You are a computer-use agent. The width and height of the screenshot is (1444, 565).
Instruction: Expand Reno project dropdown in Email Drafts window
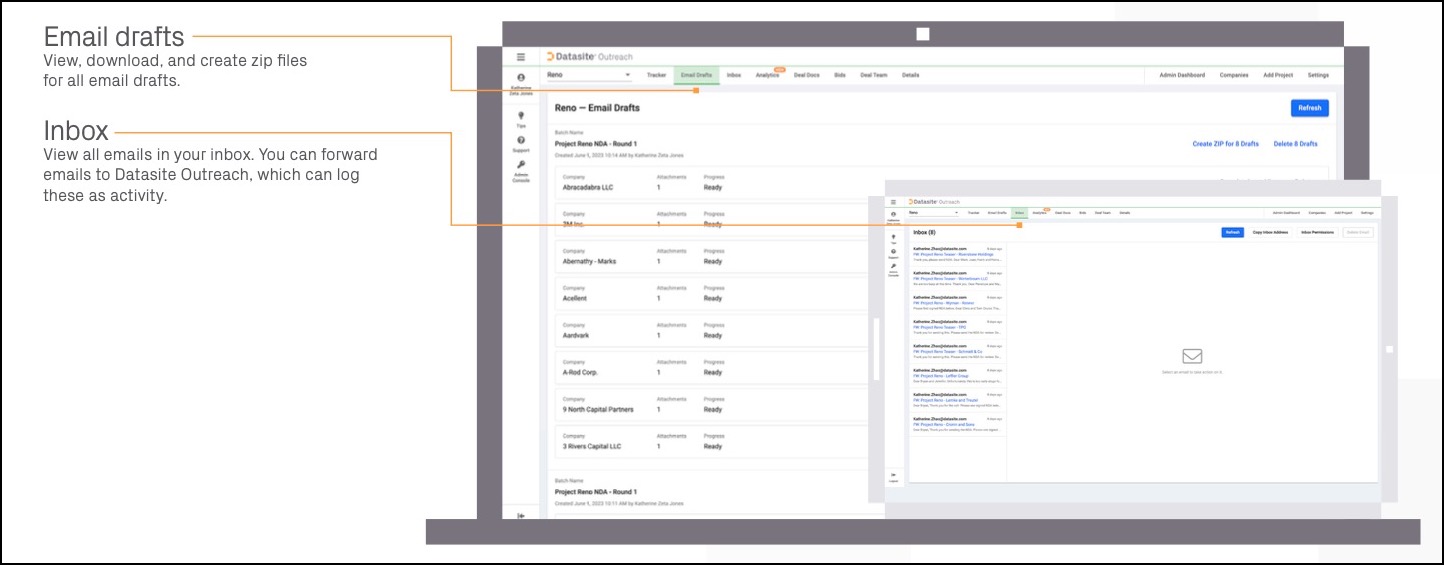pos(590,75)
